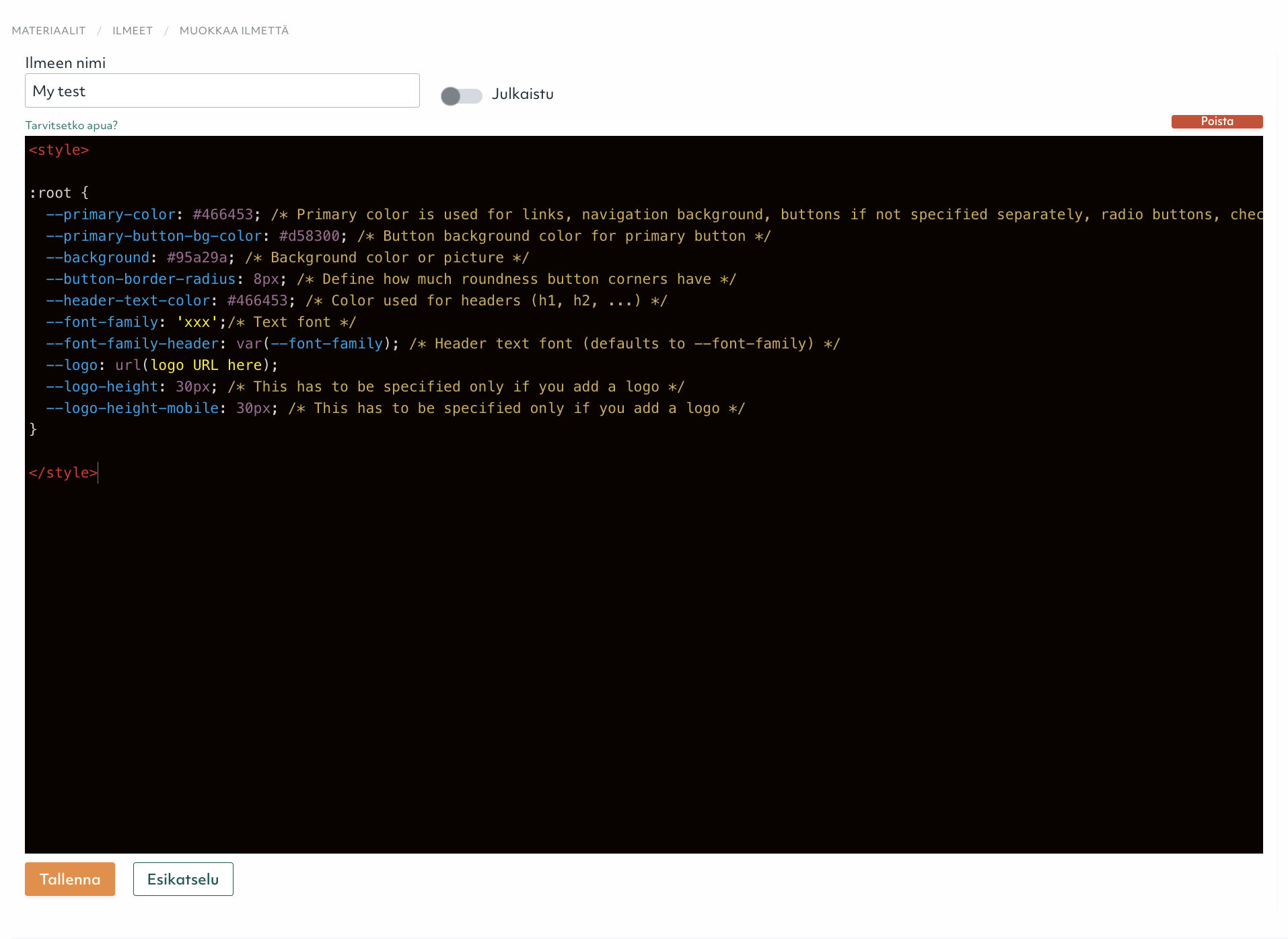Click the #95a29a background value
Viewport: 1288px width, 939px height.
click(x=197, y=258)
